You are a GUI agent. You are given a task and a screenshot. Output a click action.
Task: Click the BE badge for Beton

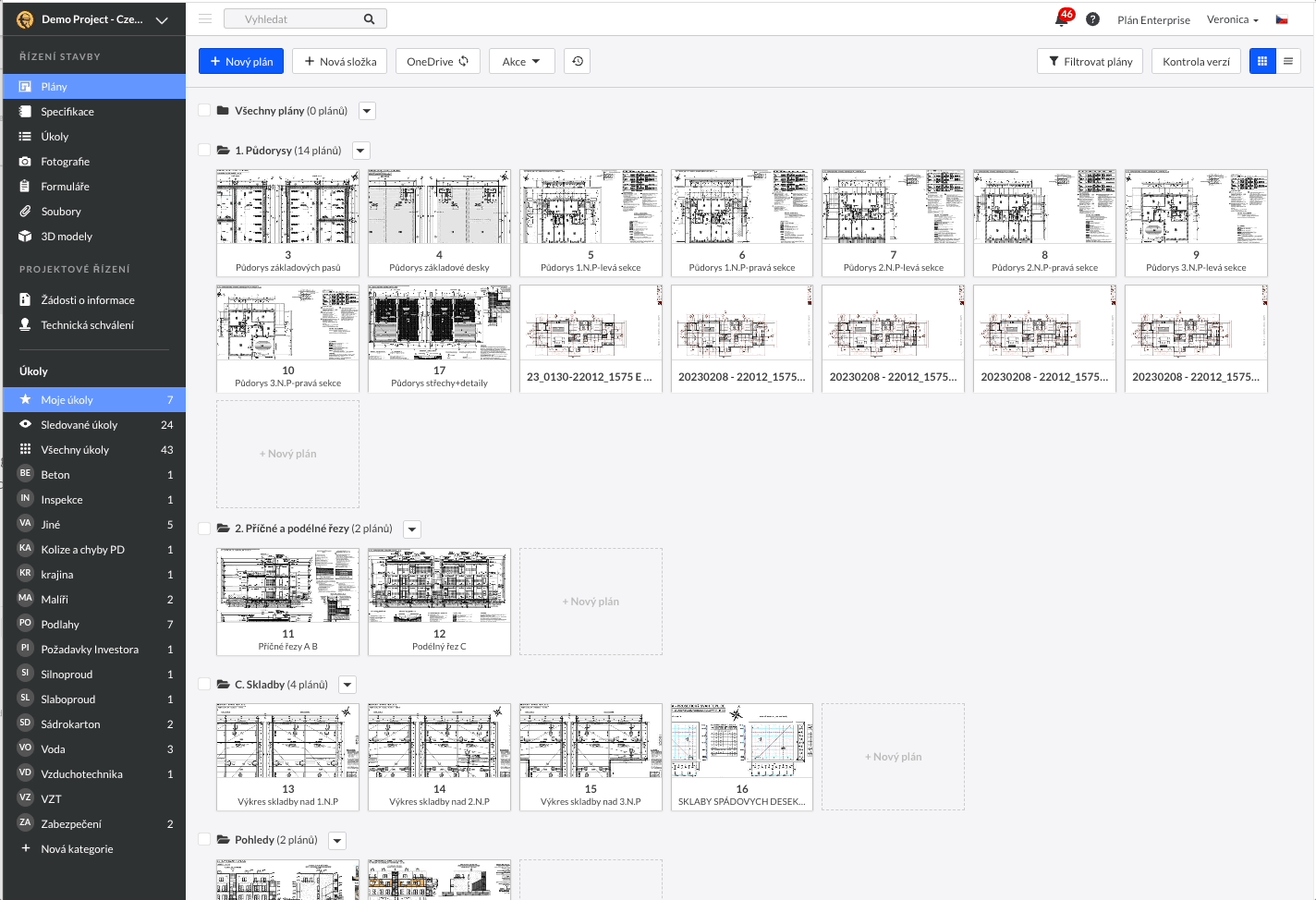click(x=25, y=473)
